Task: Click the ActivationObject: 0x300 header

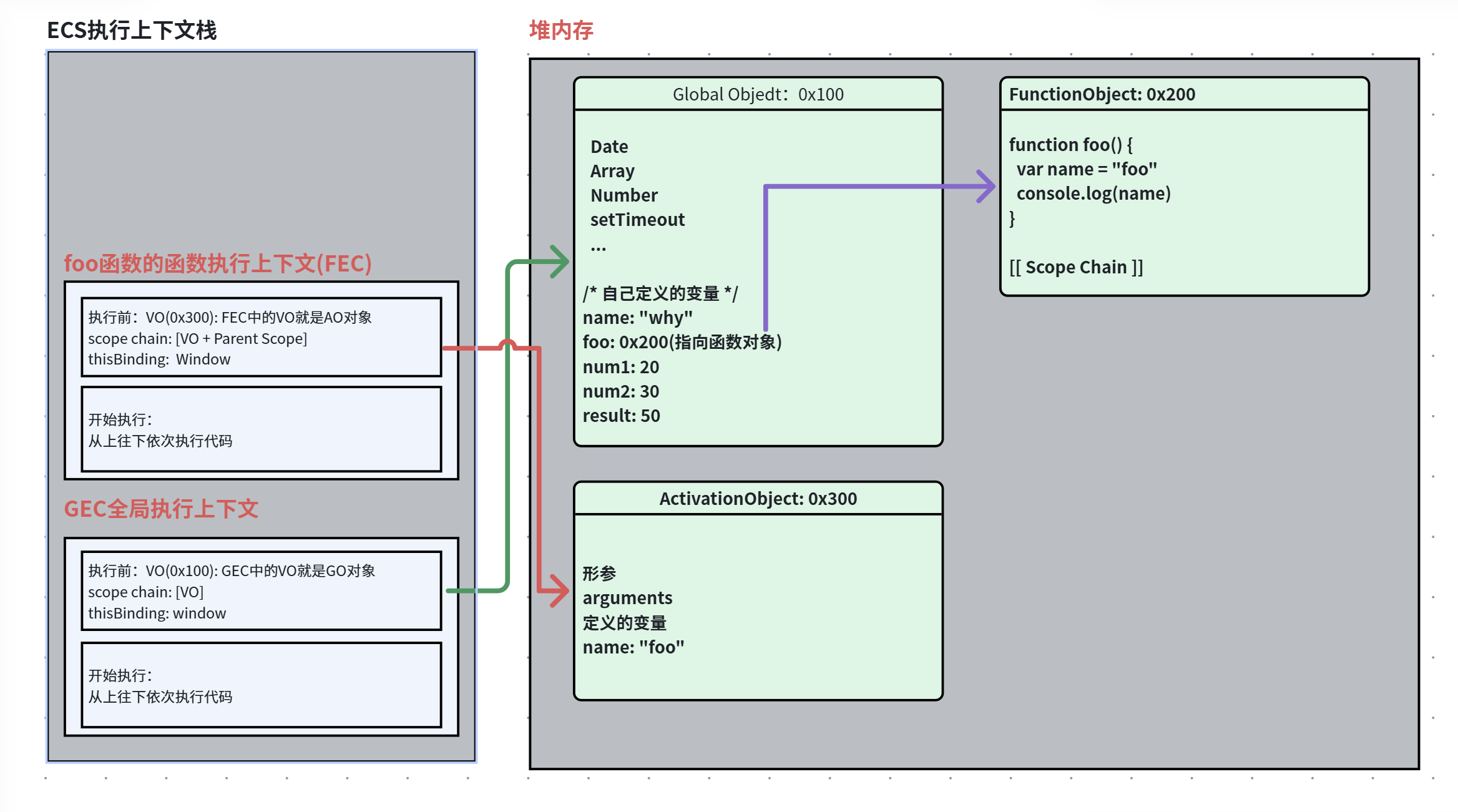Action: [758, 499]
